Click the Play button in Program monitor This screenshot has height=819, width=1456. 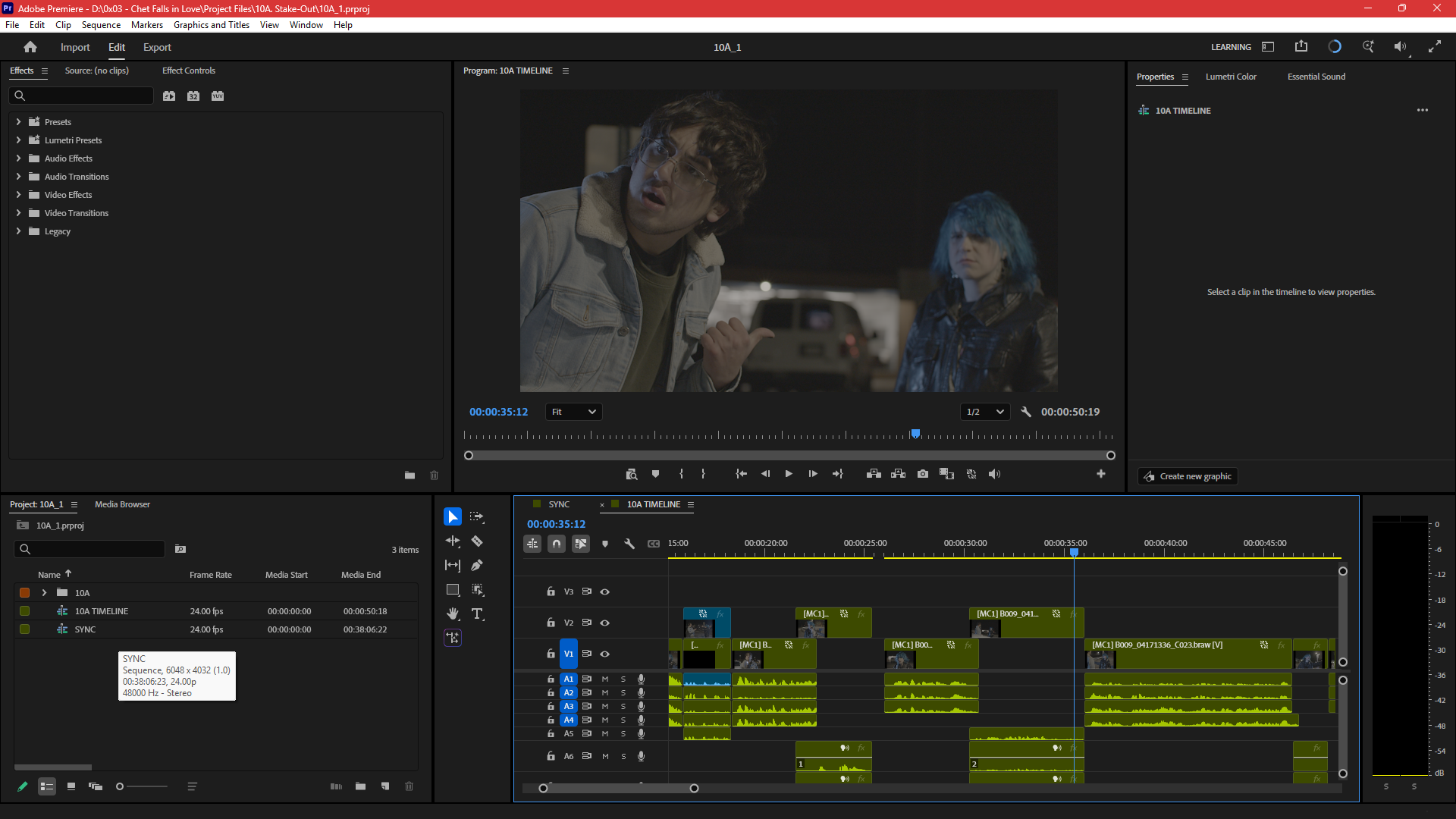[x=789, y=474]
